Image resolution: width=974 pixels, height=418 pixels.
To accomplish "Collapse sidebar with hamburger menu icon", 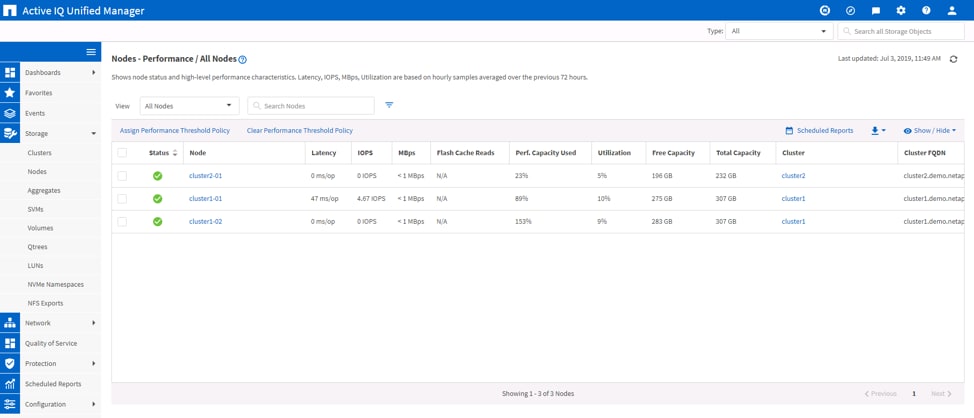I will pyautogui.click(x=91, y=52).
